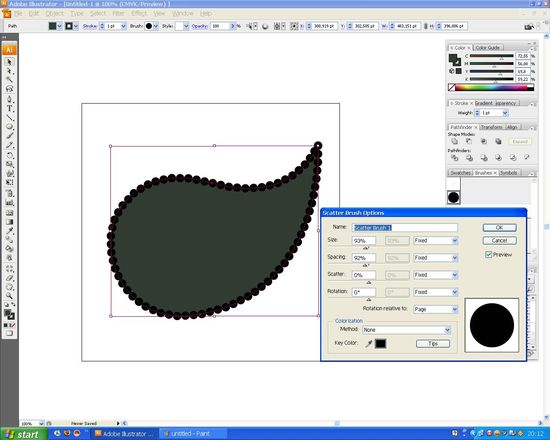Select the Warp tool
The image size is (550, 440).
coord(9,173)
